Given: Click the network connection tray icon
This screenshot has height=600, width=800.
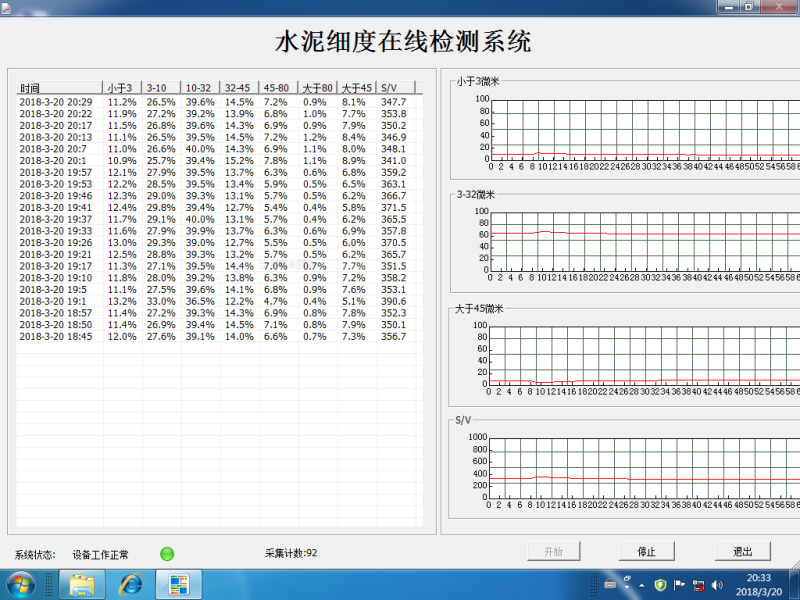Looking at the screenshot, I should pyautogui.click(x=699, y=585).
